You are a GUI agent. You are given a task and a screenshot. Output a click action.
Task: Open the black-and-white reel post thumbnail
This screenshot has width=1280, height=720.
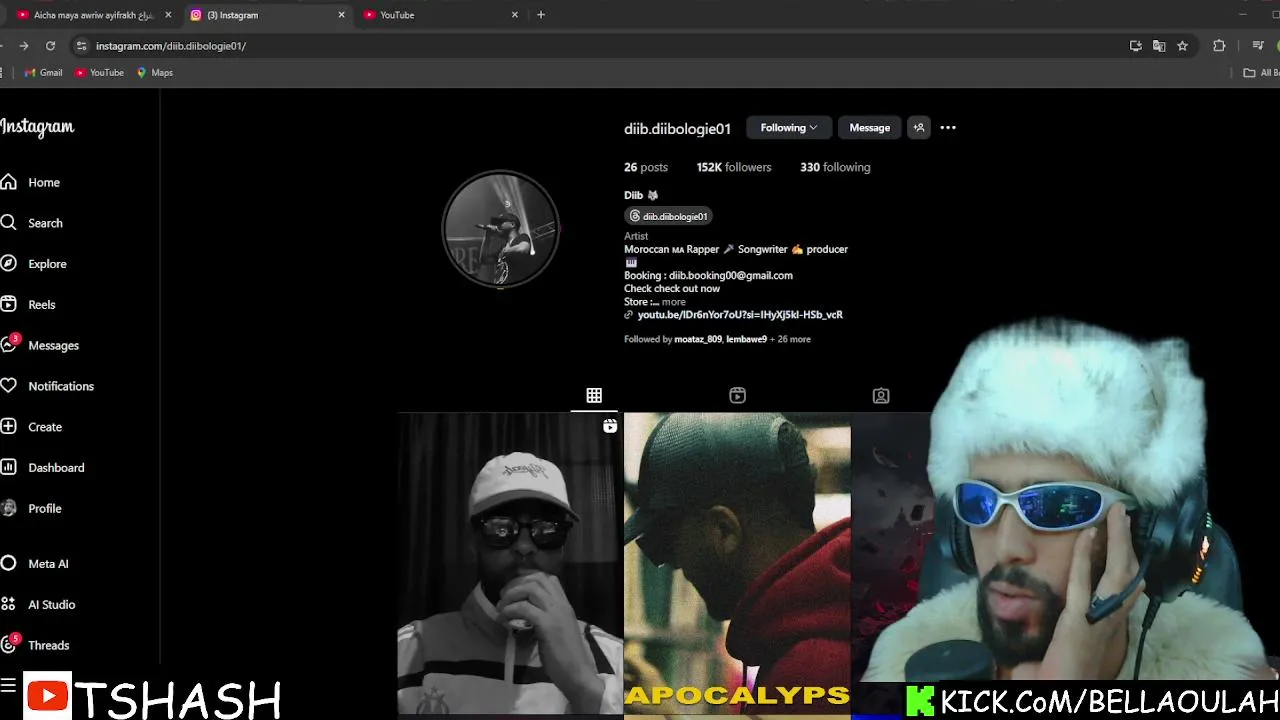click(508, 566)
